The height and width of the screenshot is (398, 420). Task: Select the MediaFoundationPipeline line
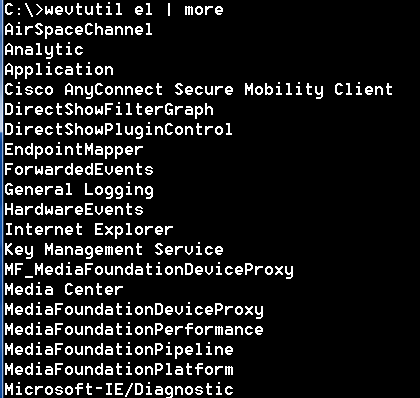click(119, 350)
